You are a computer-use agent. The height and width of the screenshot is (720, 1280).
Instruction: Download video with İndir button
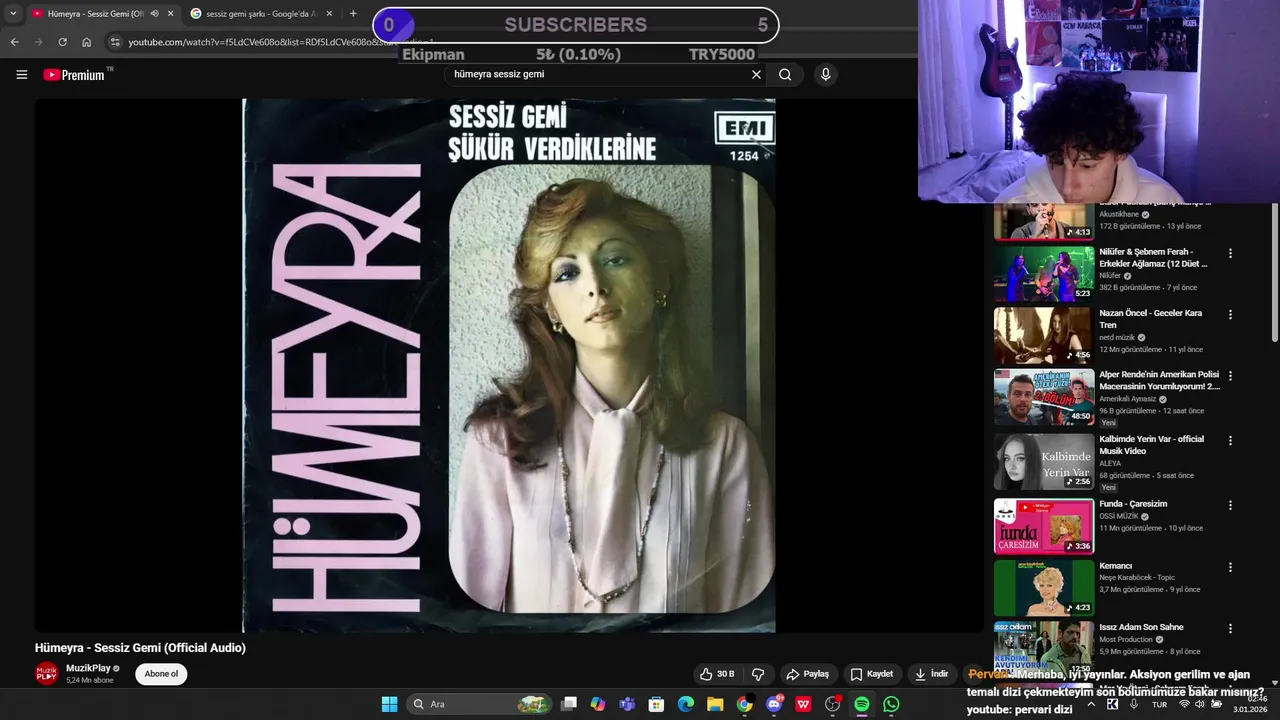pyautogui.click(x=931, y=674)
